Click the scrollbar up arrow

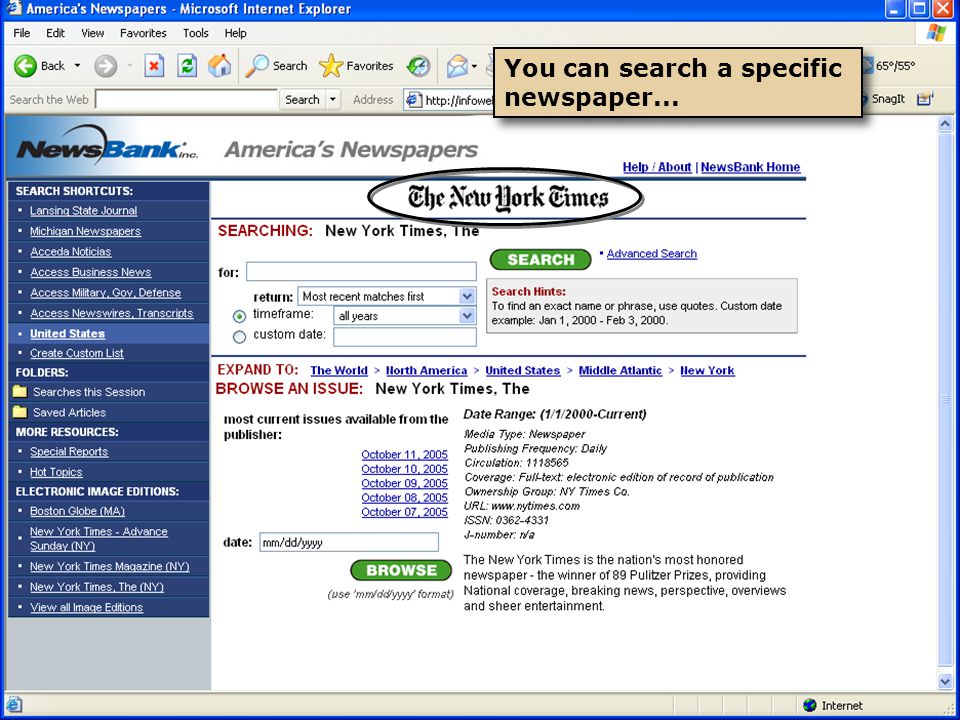pyautogui.click(x=945, y=124)
